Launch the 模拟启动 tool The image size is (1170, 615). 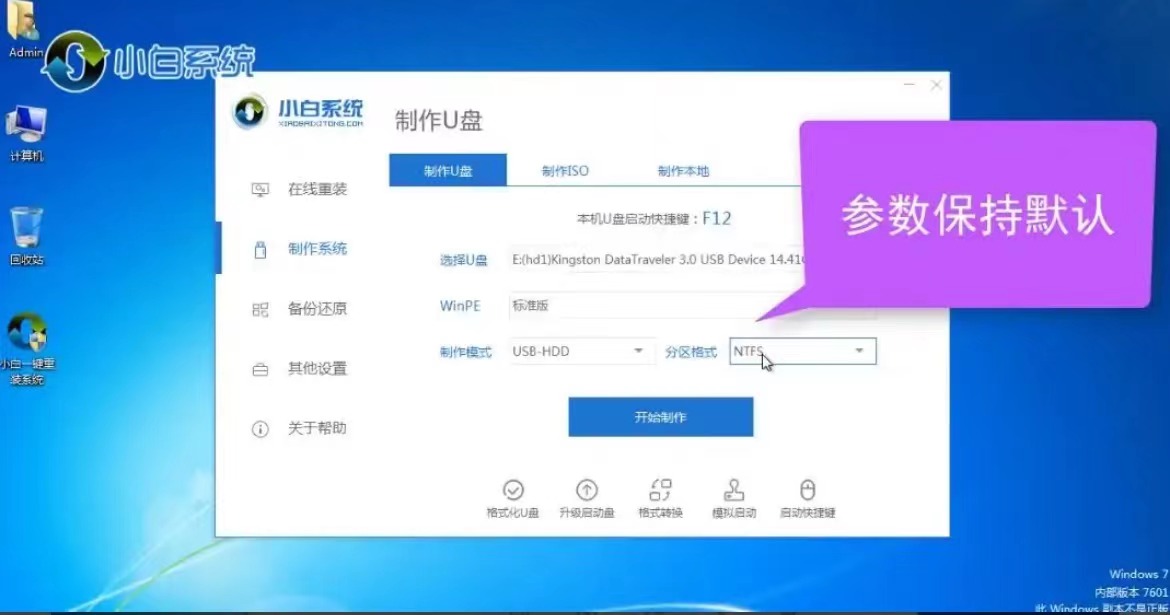734,499
